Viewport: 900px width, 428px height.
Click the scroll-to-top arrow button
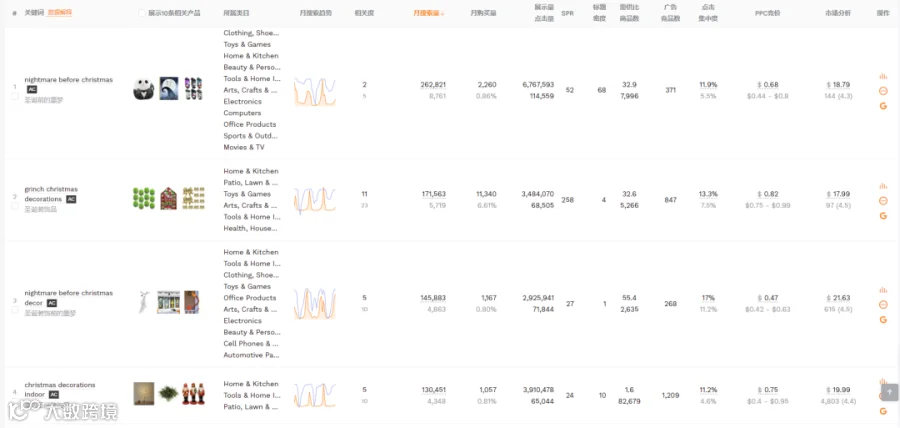point(890,392)
